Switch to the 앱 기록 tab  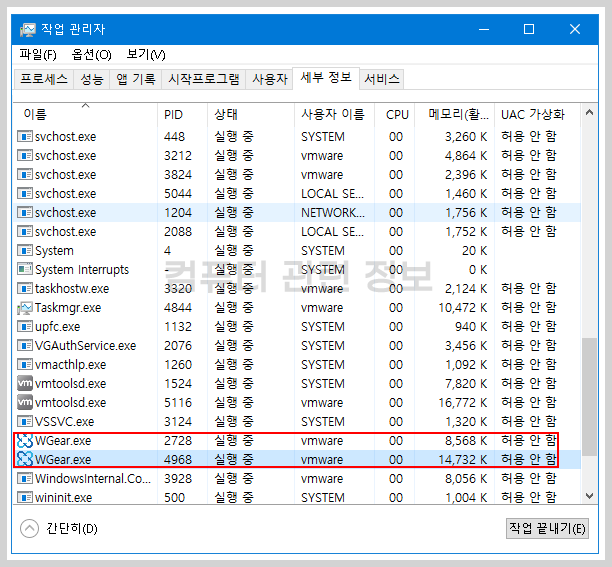click(136, 80)
